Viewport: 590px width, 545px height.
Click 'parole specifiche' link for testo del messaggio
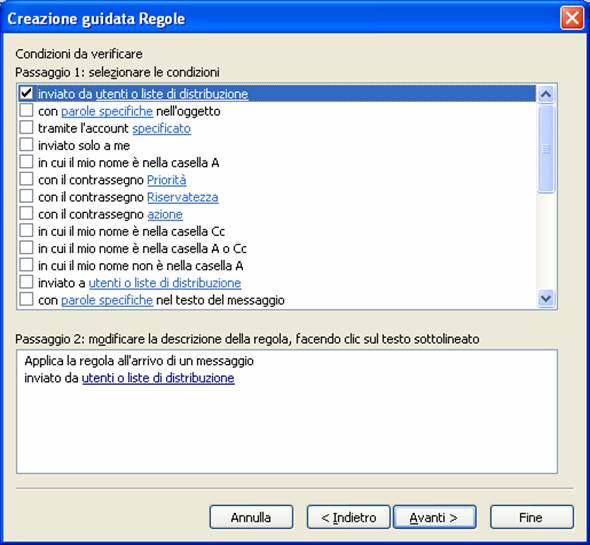107,300
